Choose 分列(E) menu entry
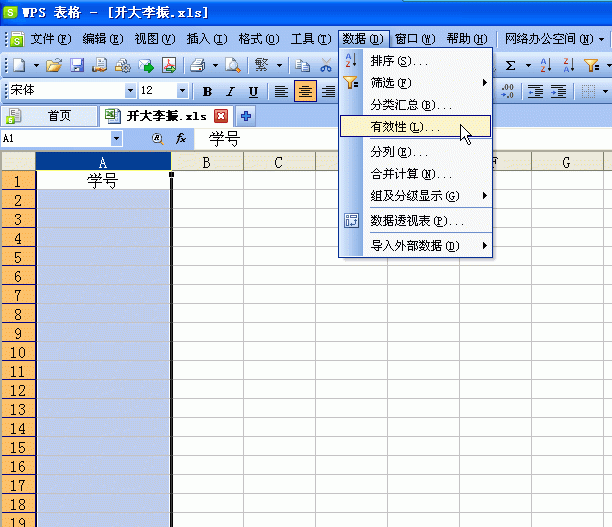The height and width of the screenshot is (527, 612). pos(415,152)
